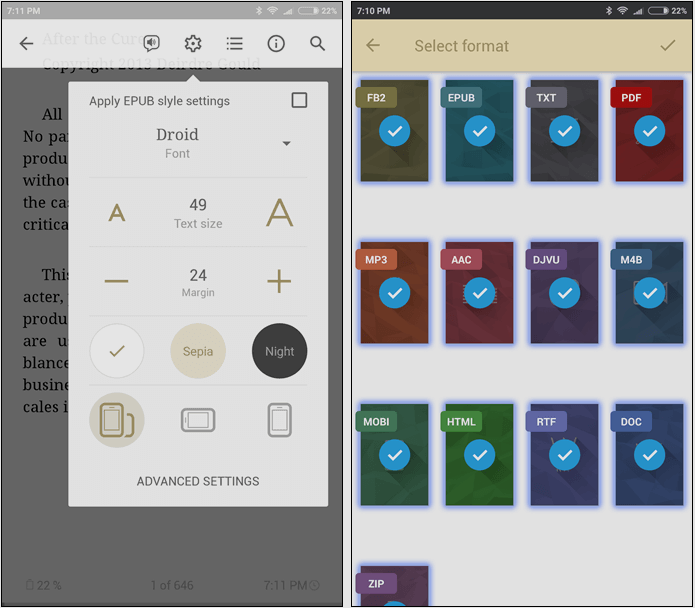
Task: Toggle PDF format card
Action: (649, 131)
